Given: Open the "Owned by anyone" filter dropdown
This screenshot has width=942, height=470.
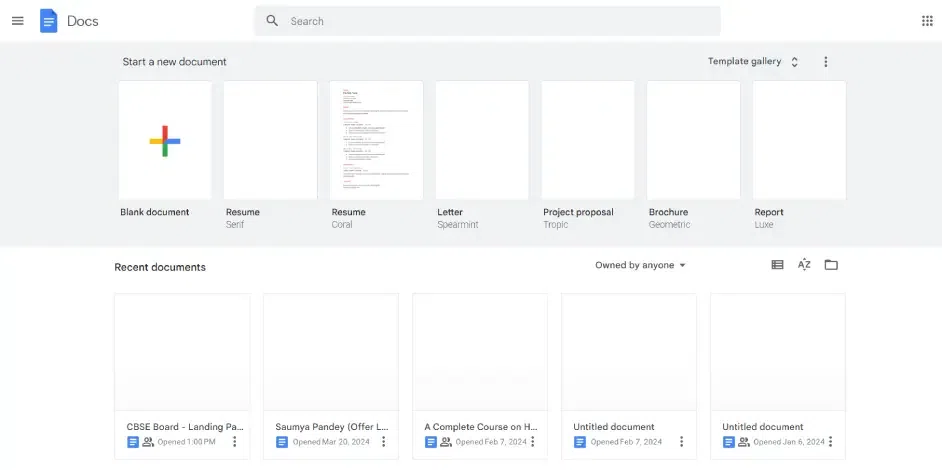Looking at the screenshot, I should pyautogui.click(x=641, y=266).
